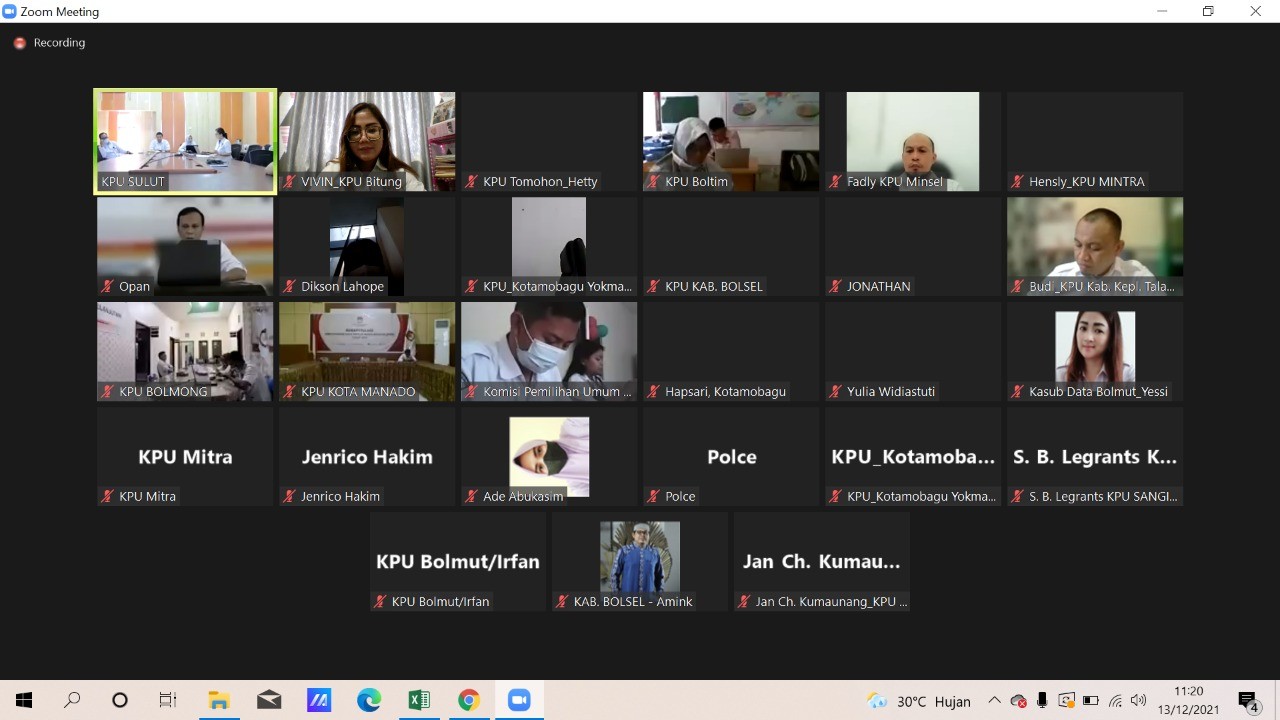Click the red Recording indicator icon
Screen dimensions: 1280x720
click(19, 43)
